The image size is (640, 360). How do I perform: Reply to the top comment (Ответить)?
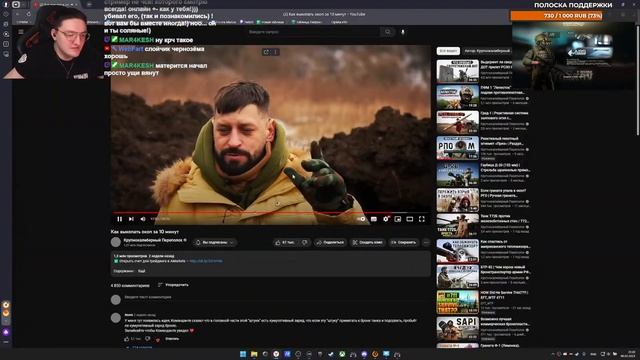point(172,339)
